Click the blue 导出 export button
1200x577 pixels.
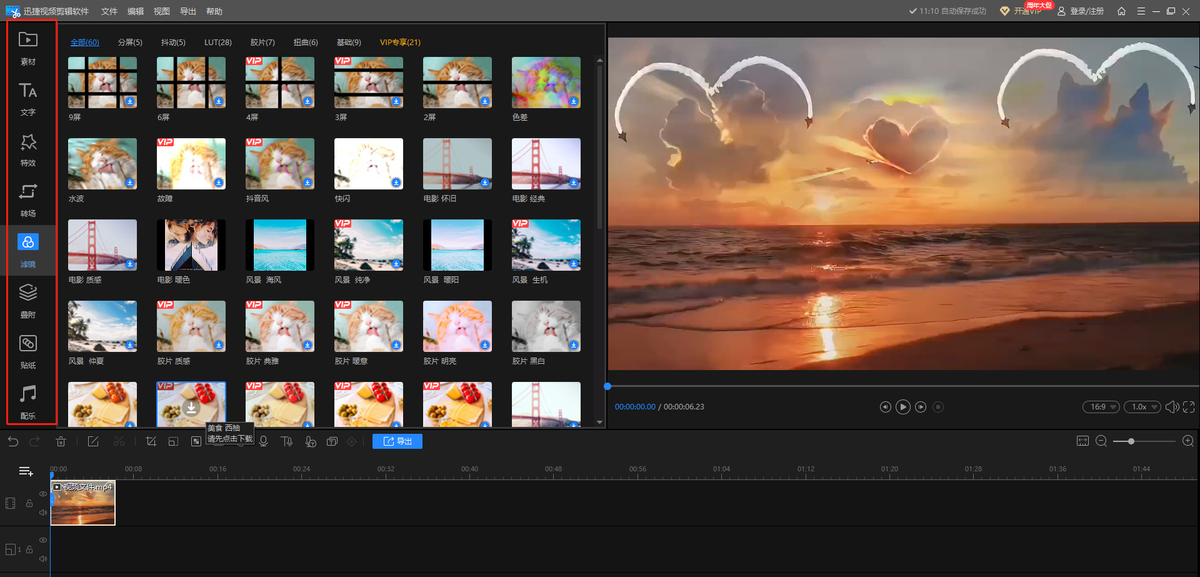(397, 441)
